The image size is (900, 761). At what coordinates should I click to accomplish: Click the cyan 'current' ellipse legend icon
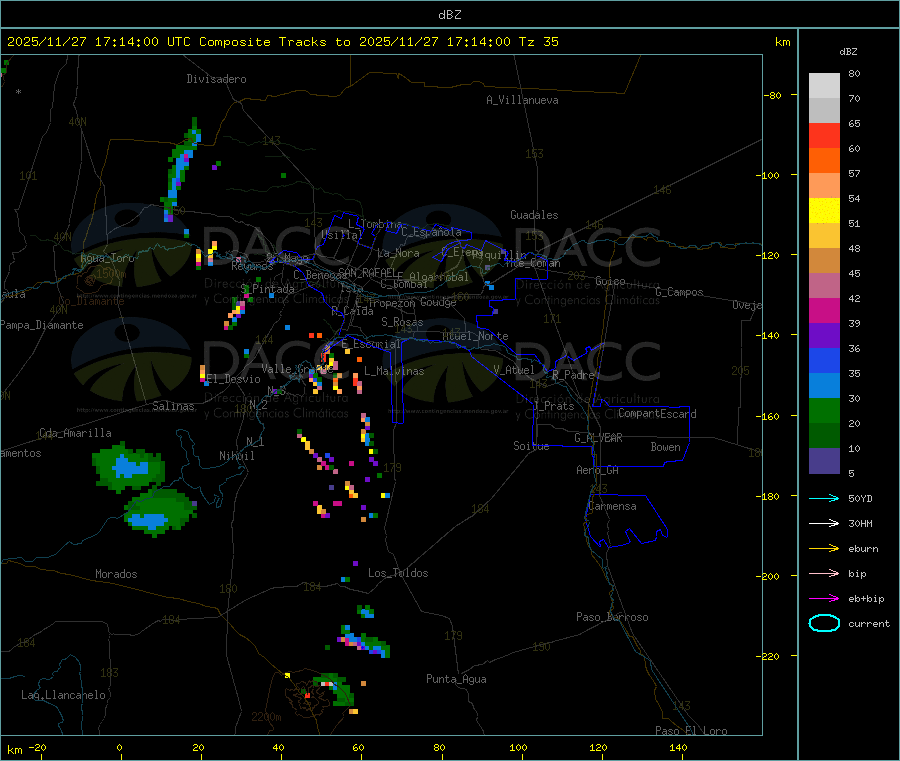tap(824, 623)
